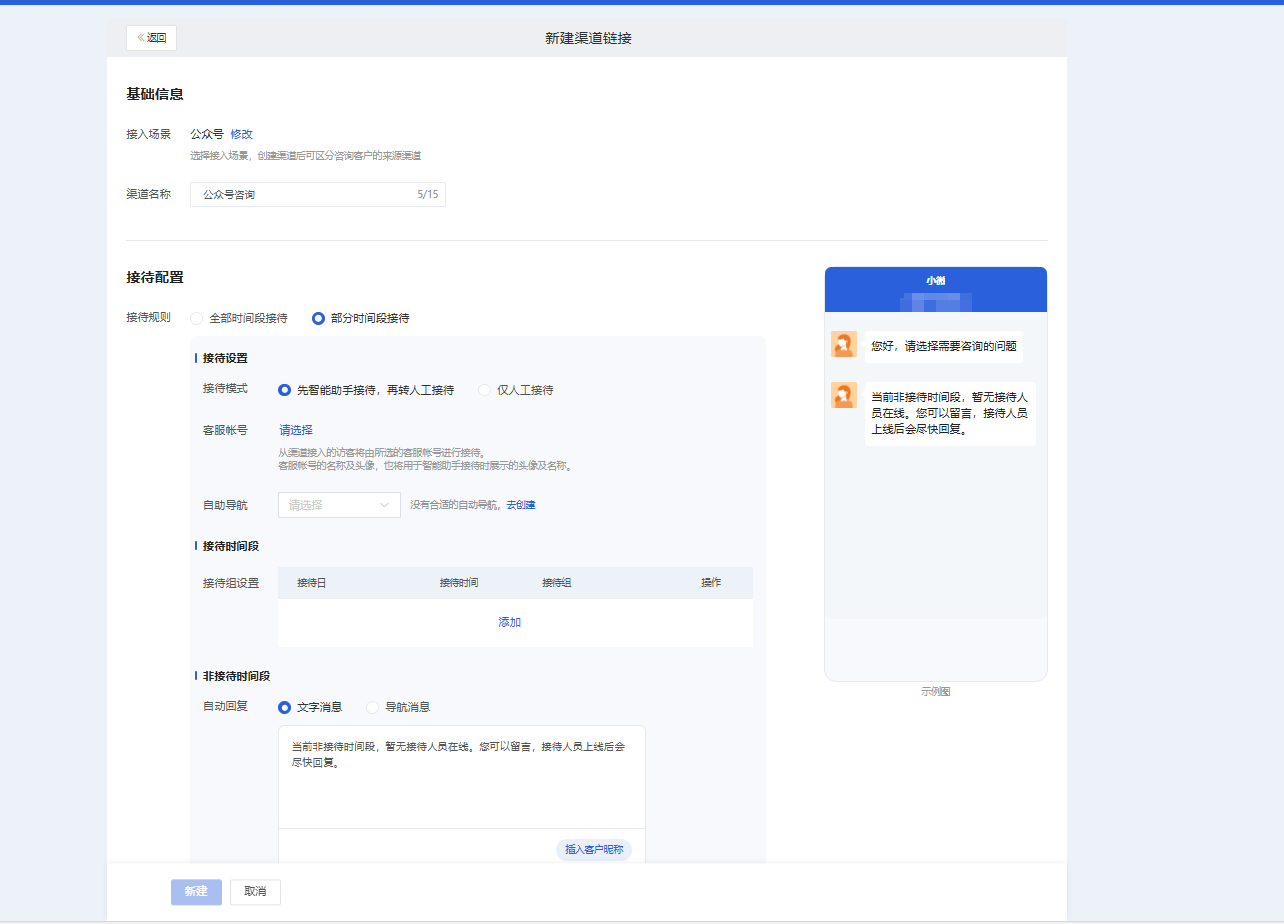Click 请选择 link for 客服帐号
This screenshot has width=1284, height=924.
click(296, 430)
